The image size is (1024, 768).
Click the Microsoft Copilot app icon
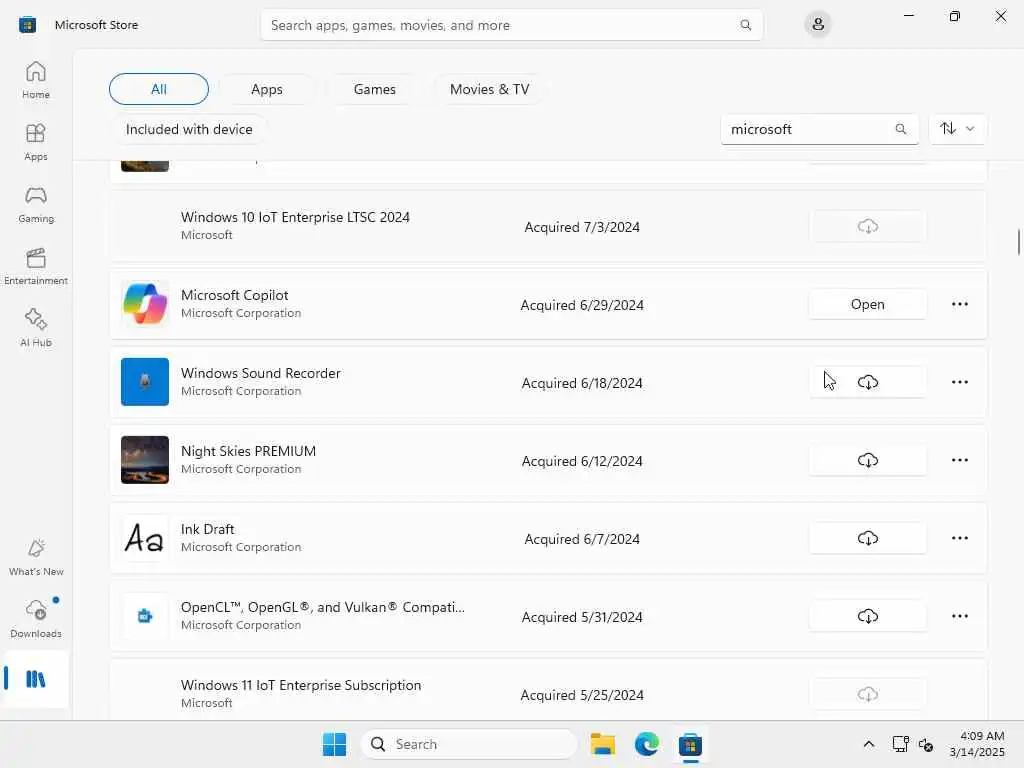(145, 304)
